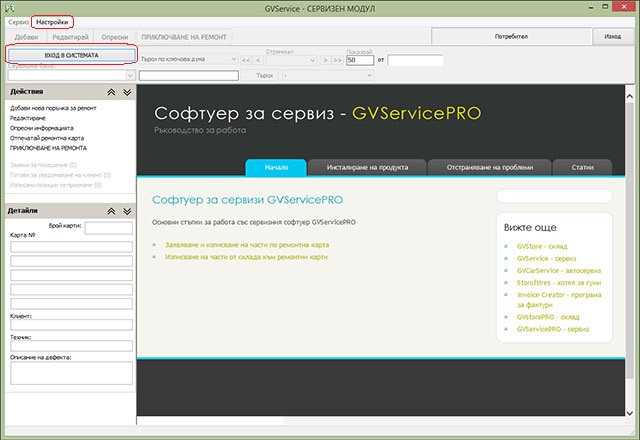
Task: Click the Показвай field with value 50
Action: 360,60
